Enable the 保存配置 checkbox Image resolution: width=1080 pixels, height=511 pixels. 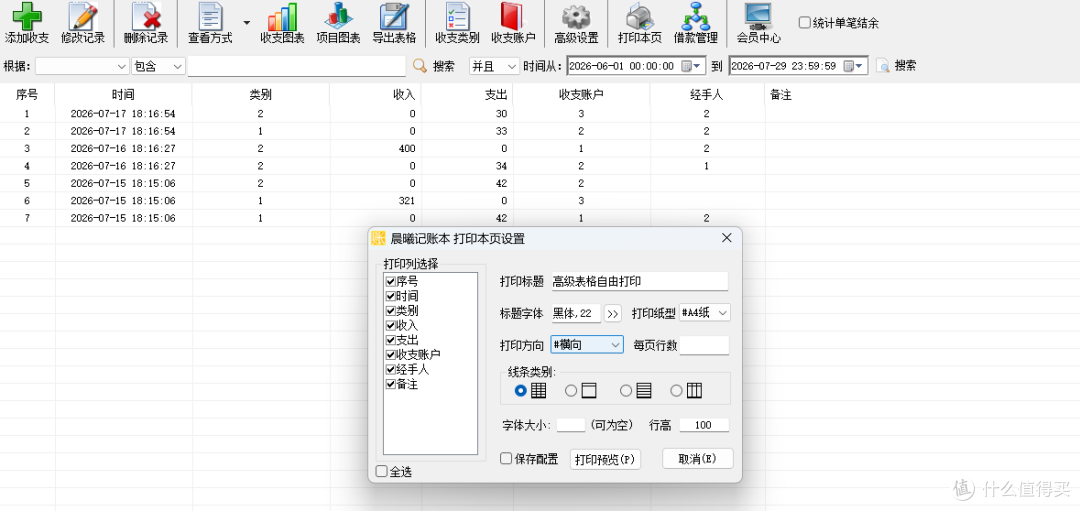tap(506, 459)
